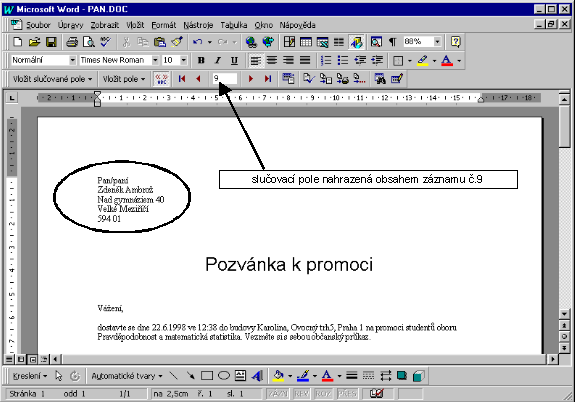Show the Web toolbar

point(268,42)
